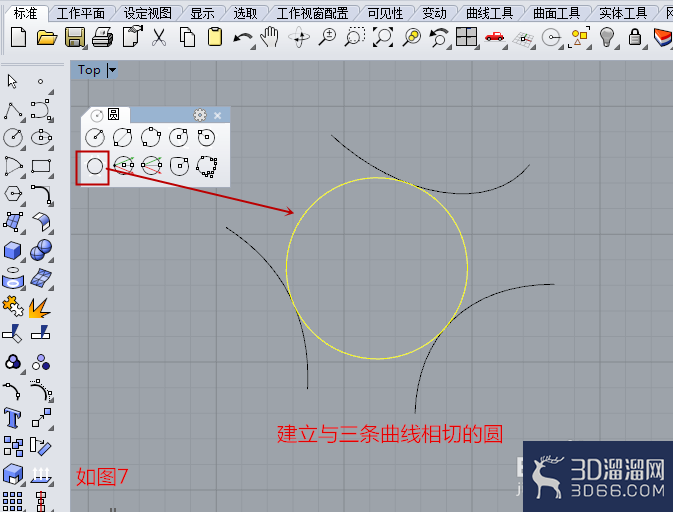Click the Boolean spheres tool
Screen dimensions: 673x512
(41, 250)
